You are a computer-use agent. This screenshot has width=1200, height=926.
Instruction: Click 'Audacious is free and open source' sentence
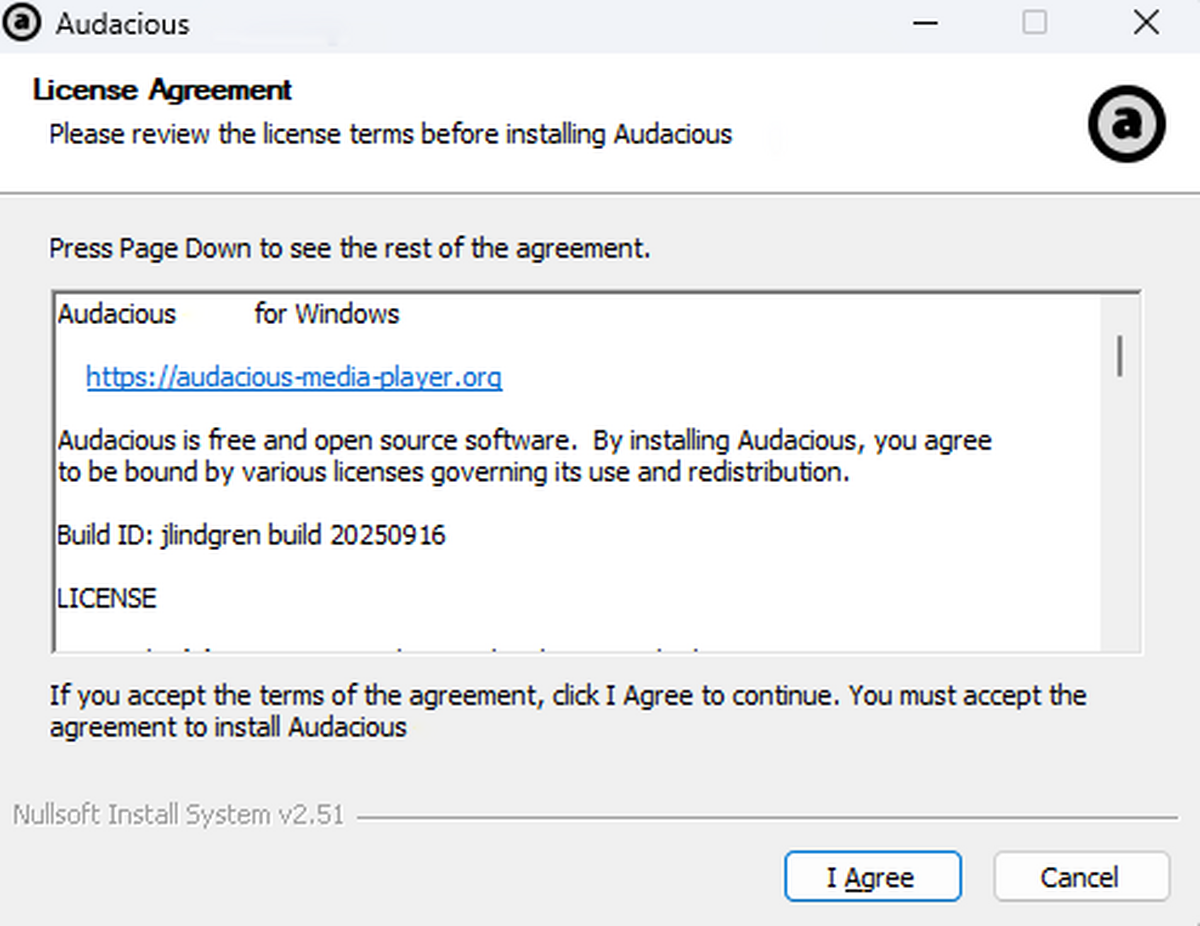pos(524,440)
